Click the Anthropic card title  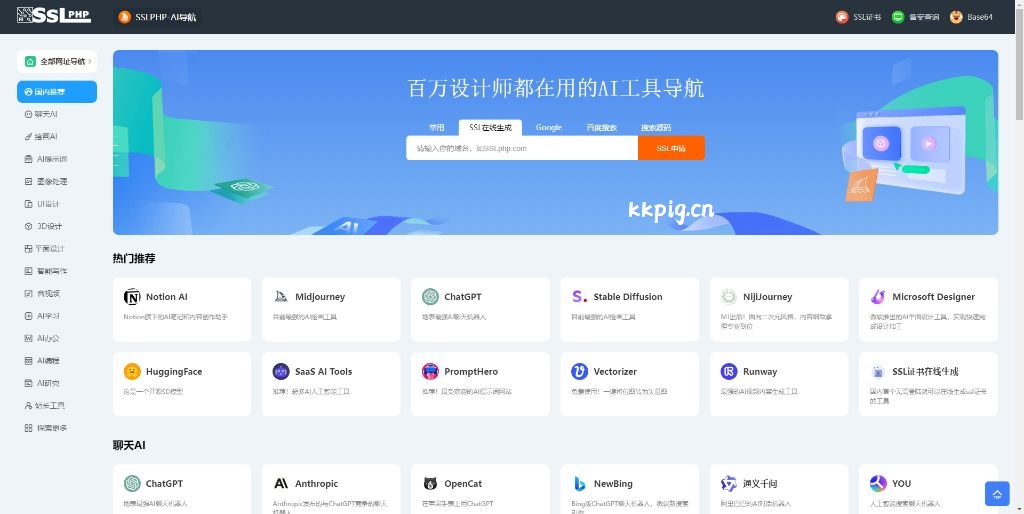tap(317, 484)
